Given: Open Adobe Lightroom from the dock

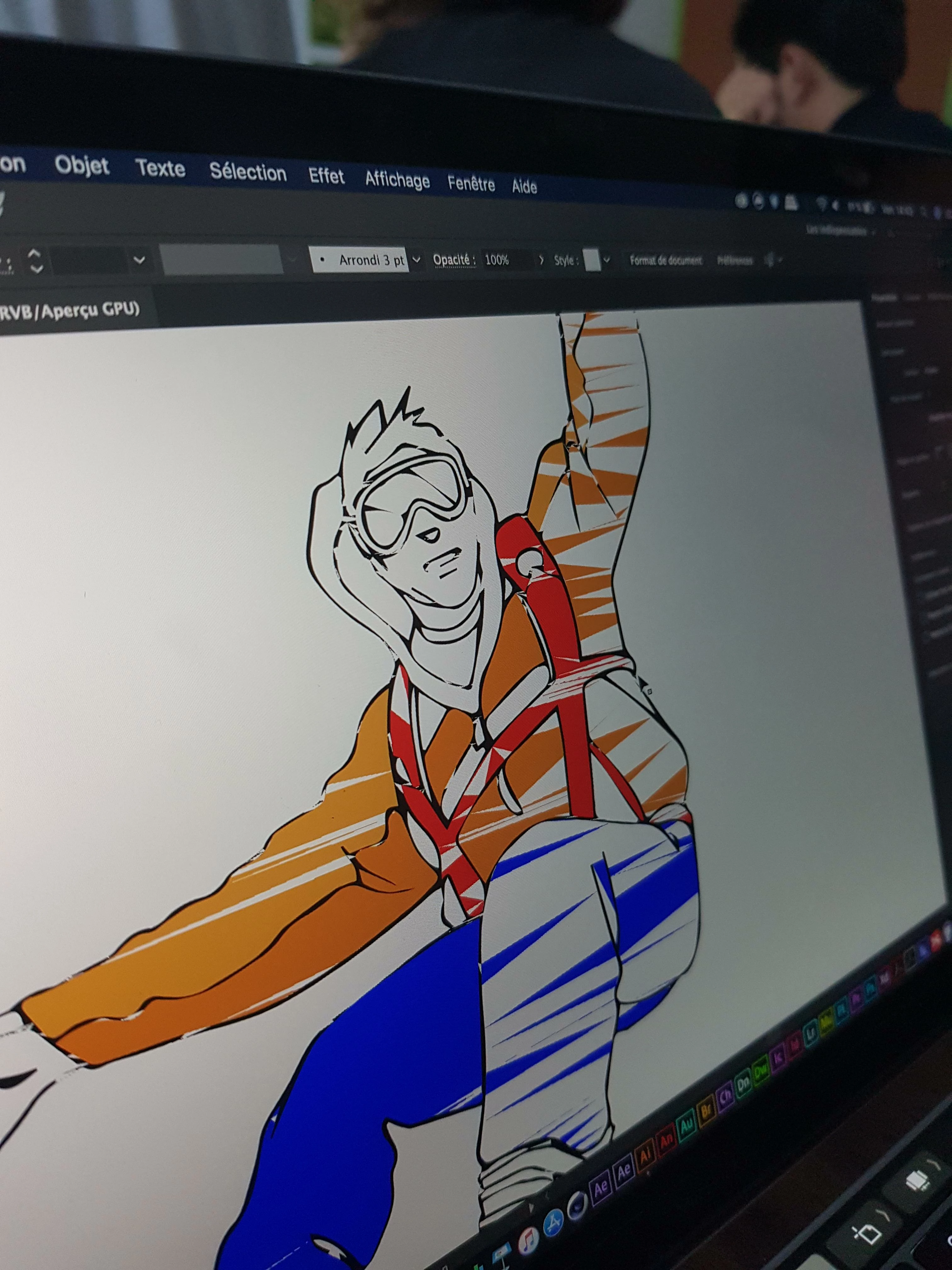Looking at the screenshot, I should (x=811, y=1033).
